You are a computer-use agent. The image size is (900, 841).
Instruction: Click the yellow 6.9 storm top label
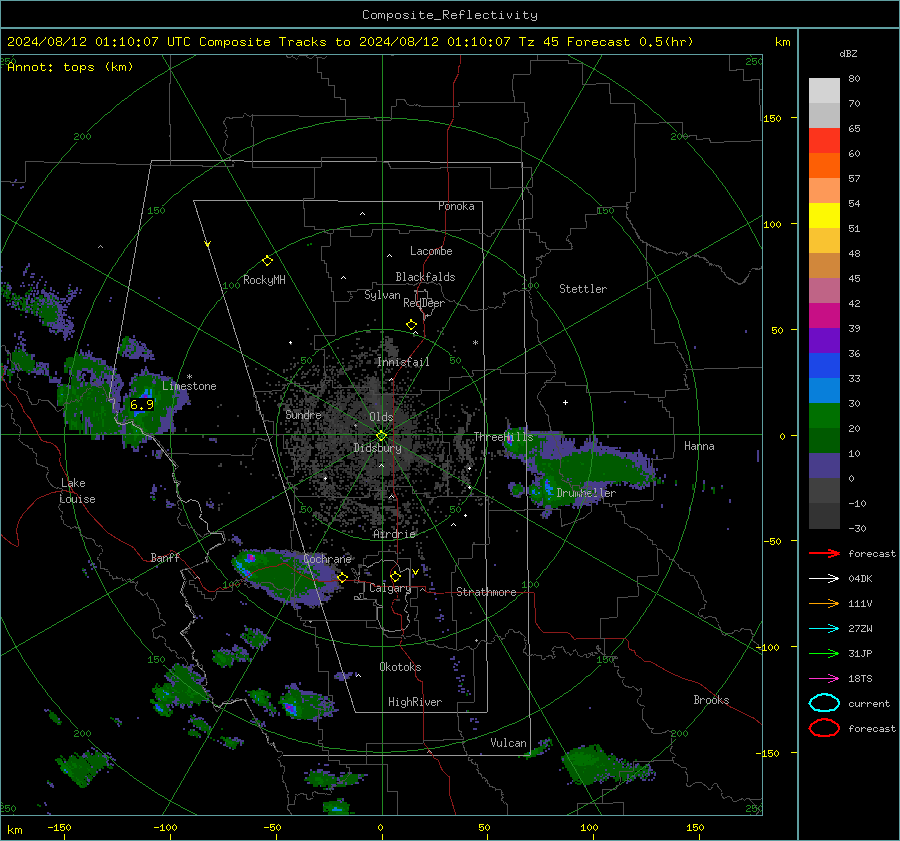click(x=141, y=405)
